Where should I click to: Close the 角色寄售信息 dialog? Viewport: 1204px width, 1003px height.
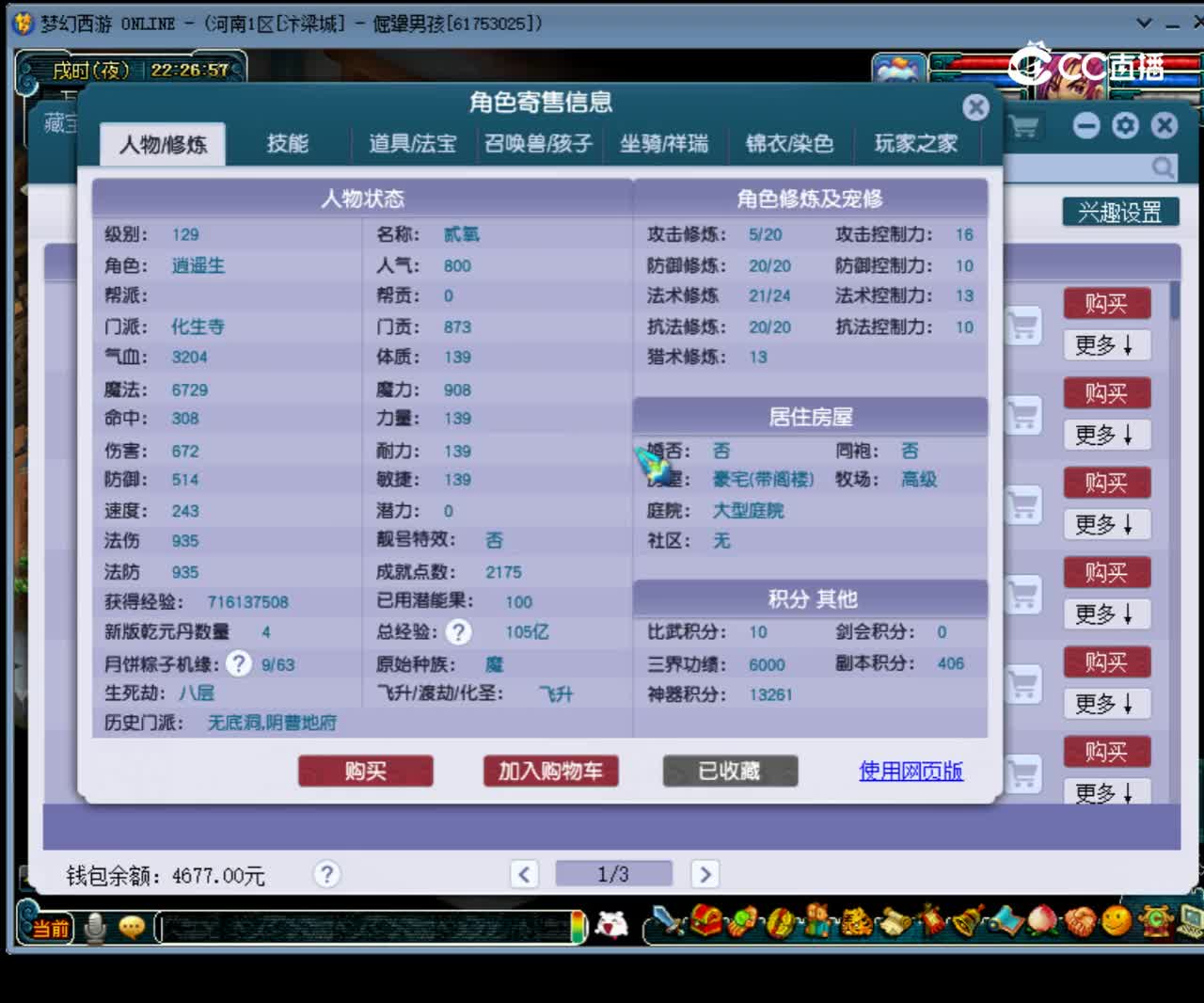pos(976,107)
